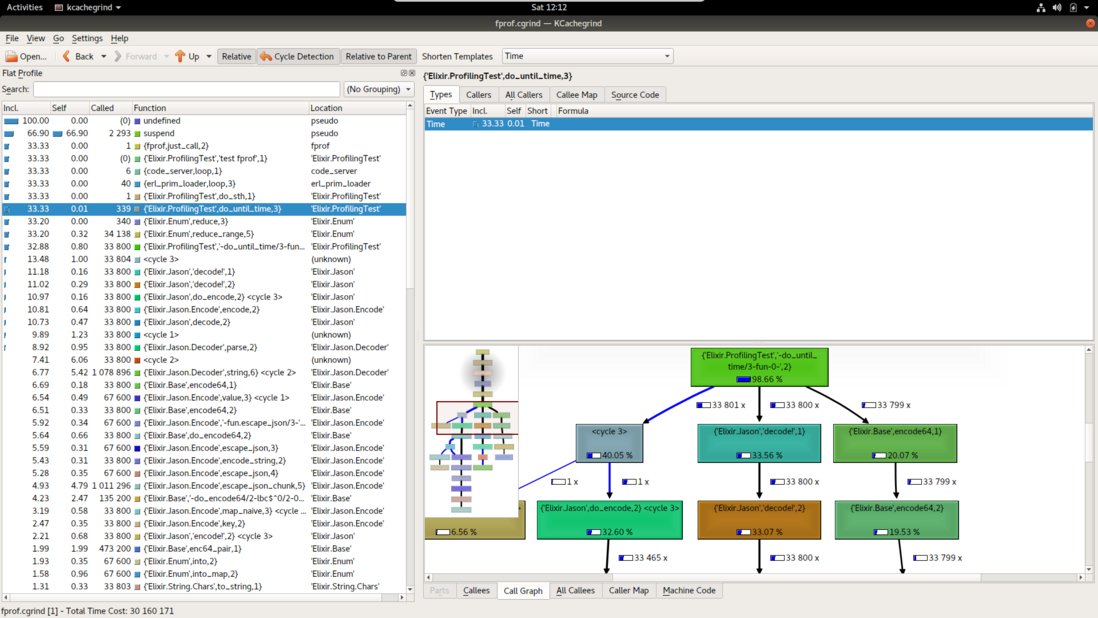Select the {fprof,just_call,2} row
This screenshot has height=618, width=1098.
(x=203, y=146)
